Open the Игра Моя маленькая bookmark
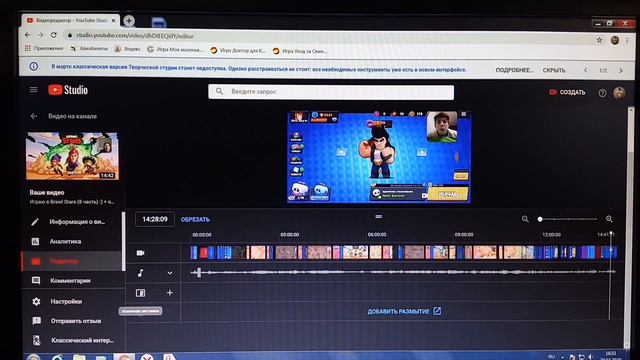This screenshot has width=640, height=360. pyautogui.click(x=175, y=49)
